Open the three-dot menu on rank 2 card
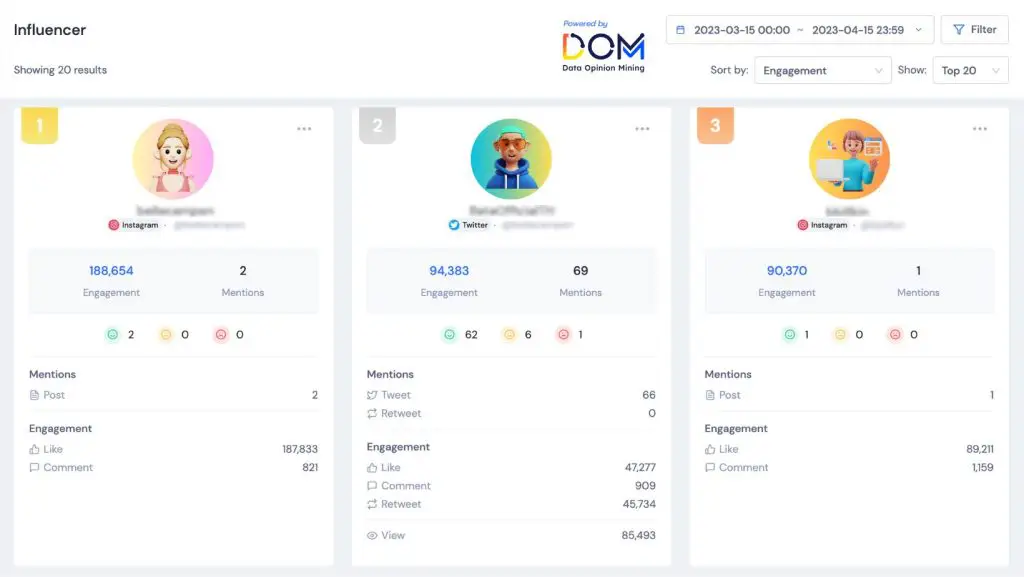 642,129
